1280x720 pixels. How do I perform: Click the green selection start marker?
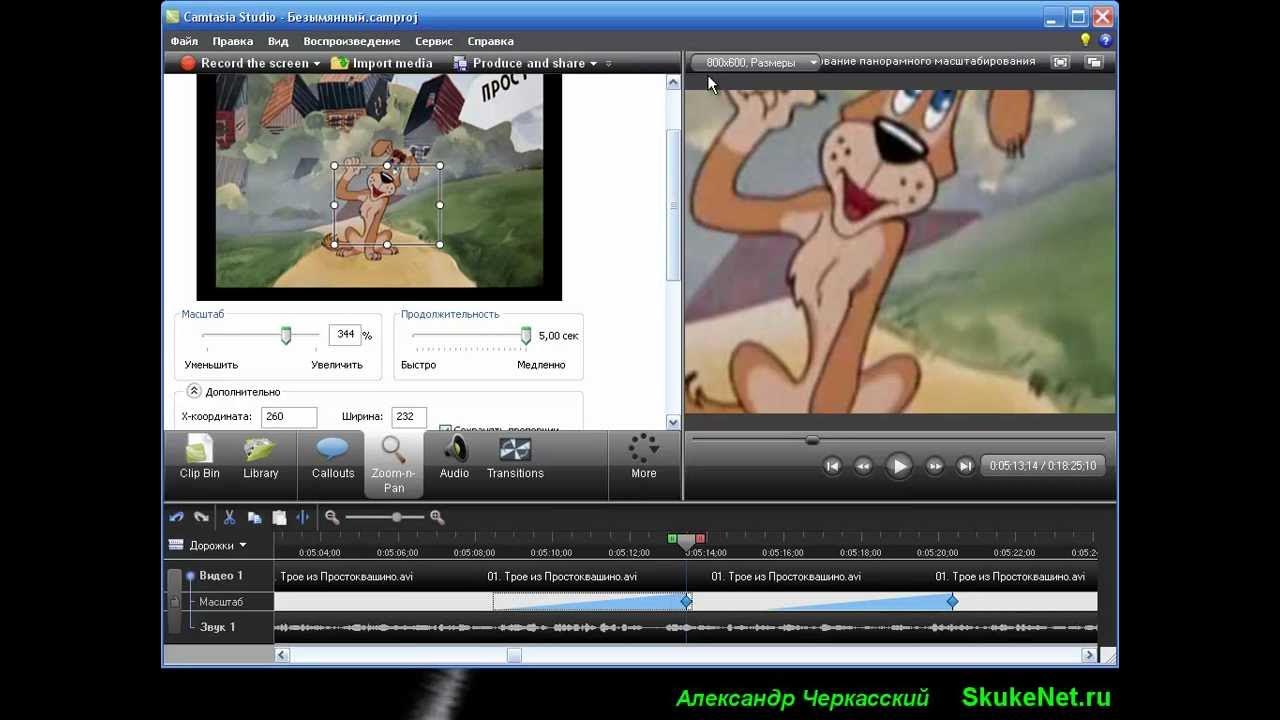click(672, 539)
